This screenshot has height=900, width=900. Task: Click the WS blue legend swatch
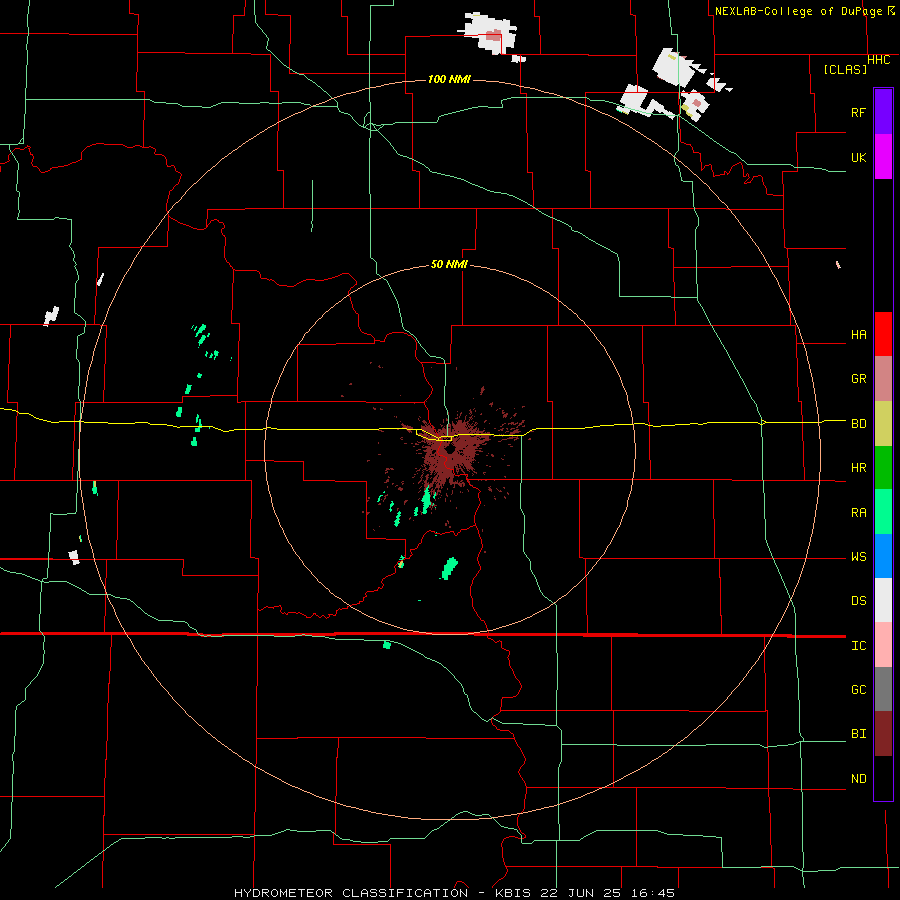(883, 556)
